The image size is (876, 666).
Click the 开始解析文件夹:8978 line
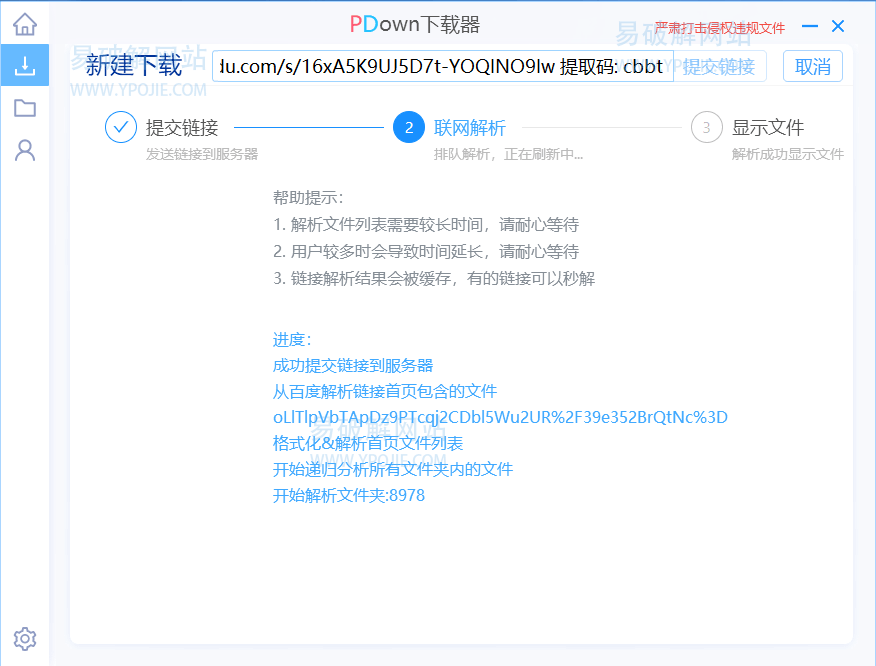coord(349,496)
